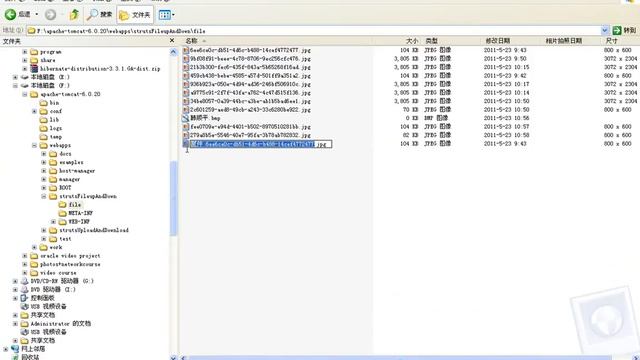Select the oracle video project folder icon
Image resolution: width=640 pixels, height=360 pixels.
(34, 256)
